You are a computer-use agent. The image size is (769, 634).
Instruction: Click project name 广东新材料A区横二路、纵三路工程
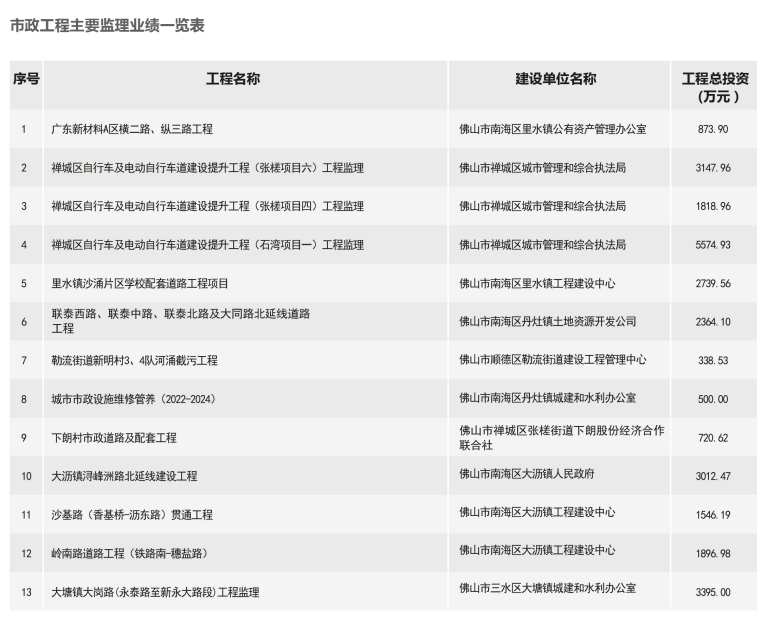tap(132, 129)
